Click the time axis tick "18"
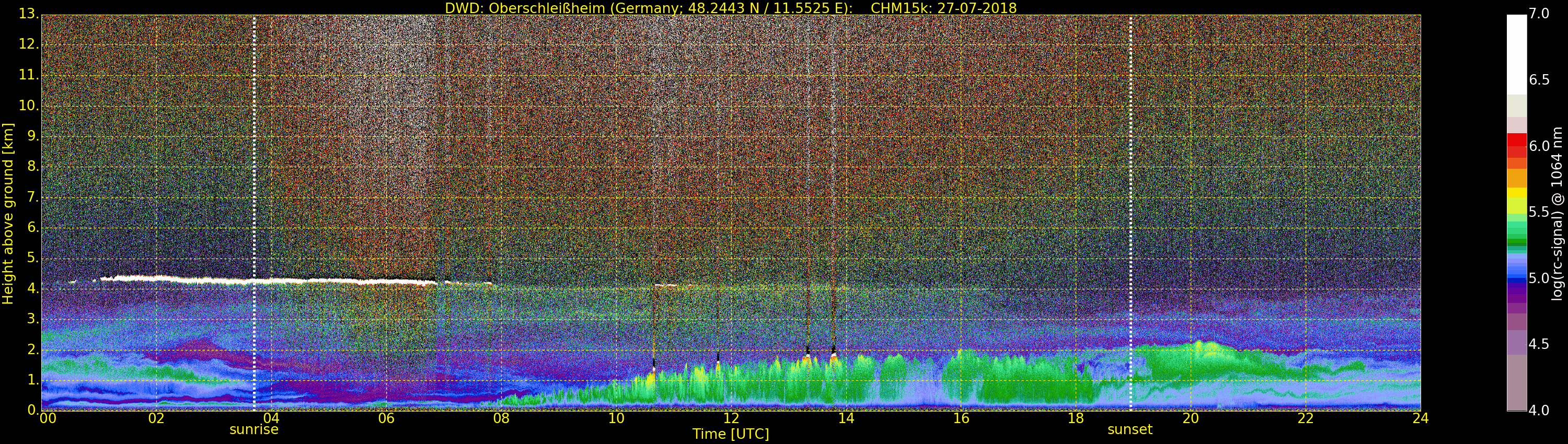The width and height of the screenshot is (1568, 444). [x=1076, y=418]
